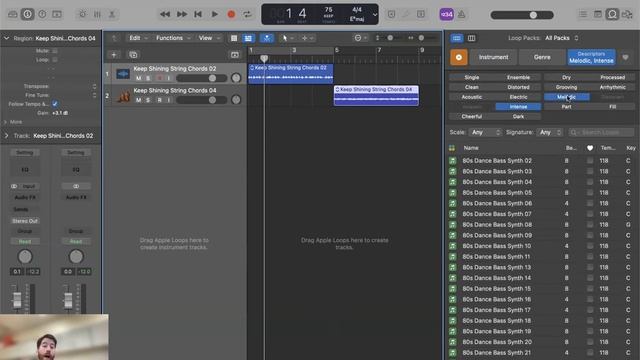640x360 pixels.
Task: Add a new track with plus button
Action: coord(114,55)
